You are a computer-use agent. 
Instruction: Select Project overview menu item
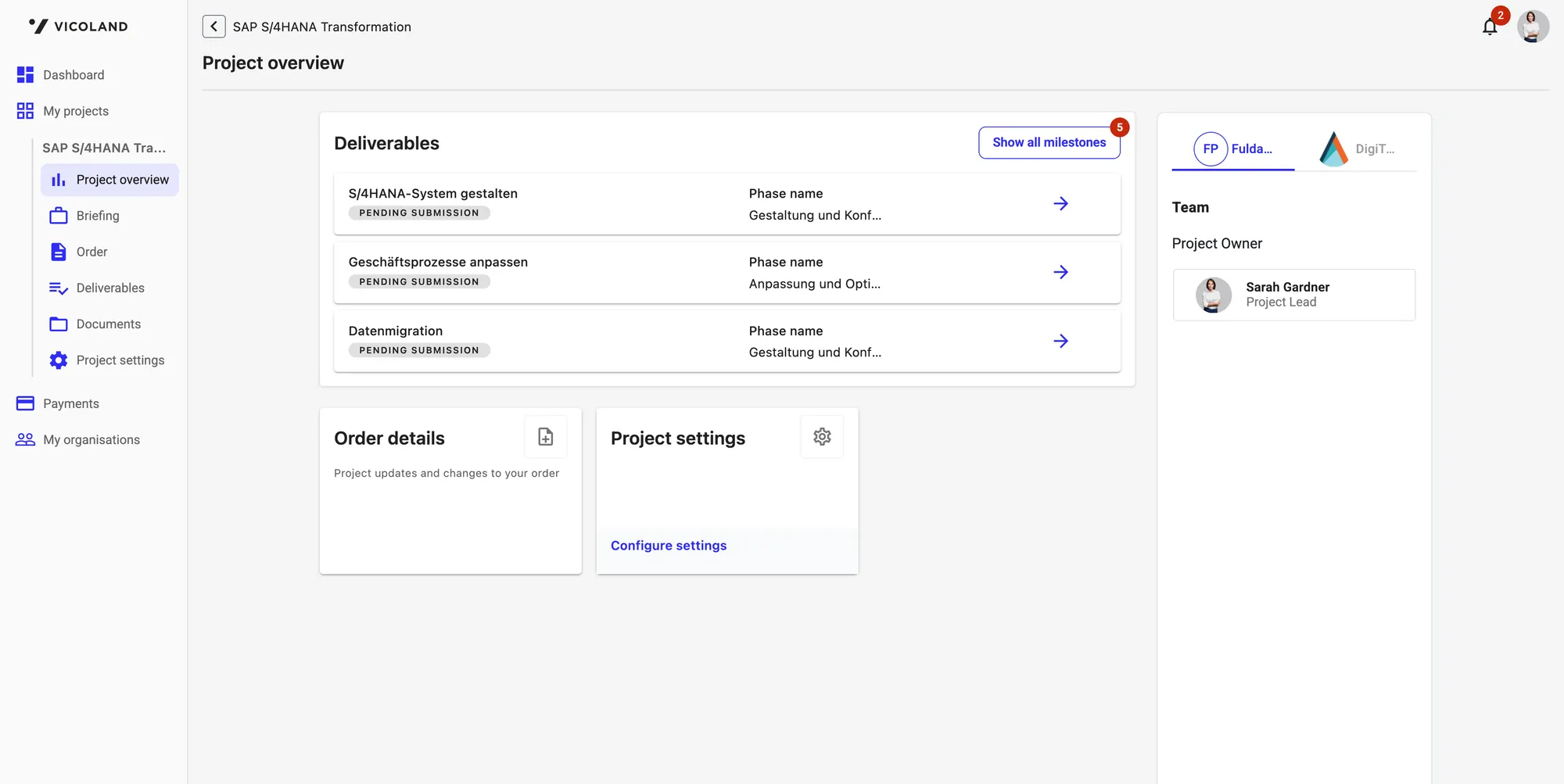click(110, 180)
